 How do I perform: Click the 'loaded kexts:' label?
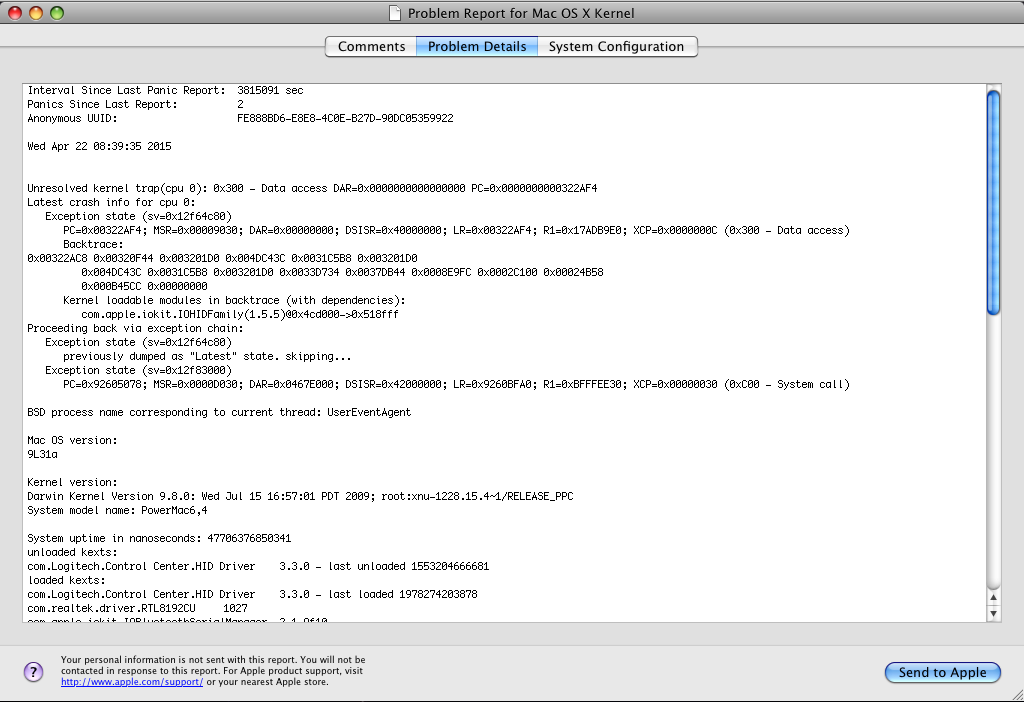(x=67, y=581)
